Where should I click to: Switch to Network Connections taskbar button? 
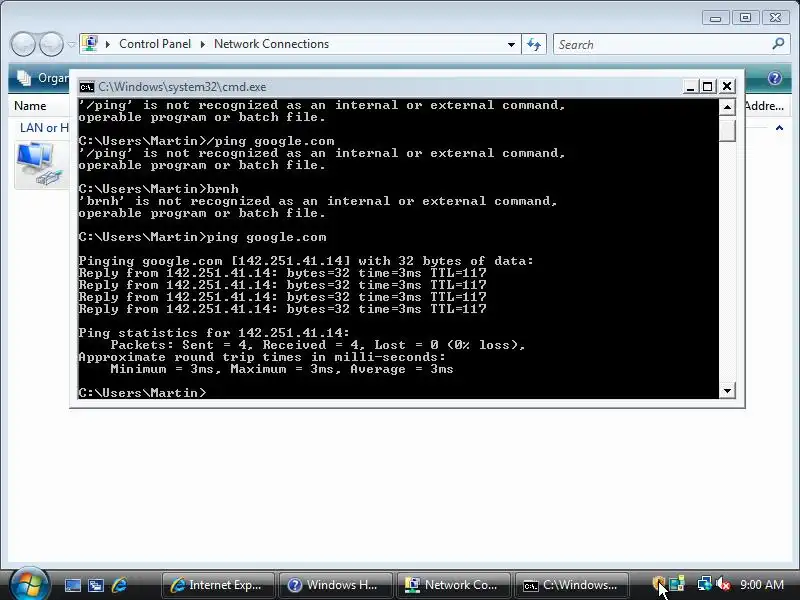tap(453, 585)
